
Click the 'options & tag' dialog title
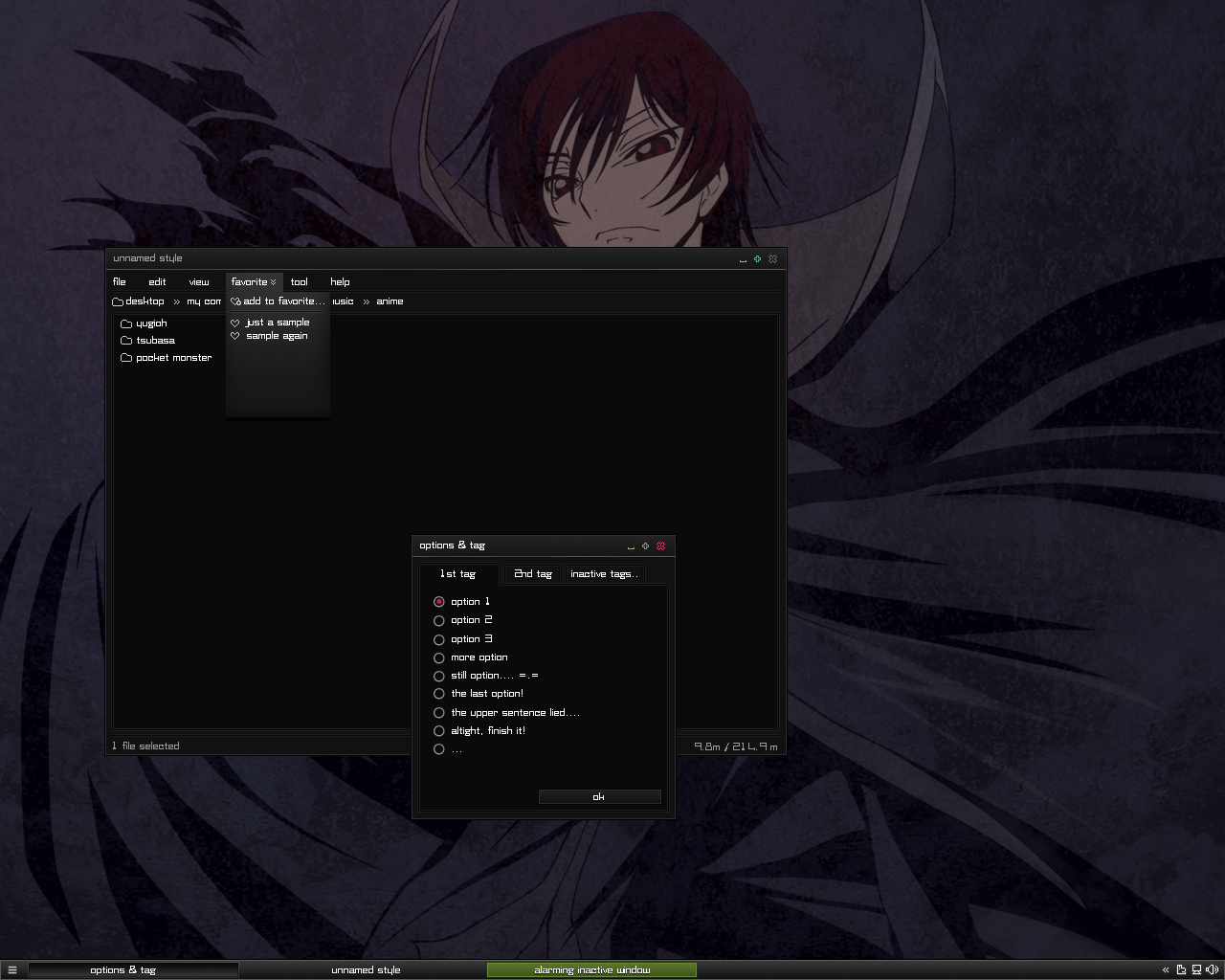(x=452, y=546)
